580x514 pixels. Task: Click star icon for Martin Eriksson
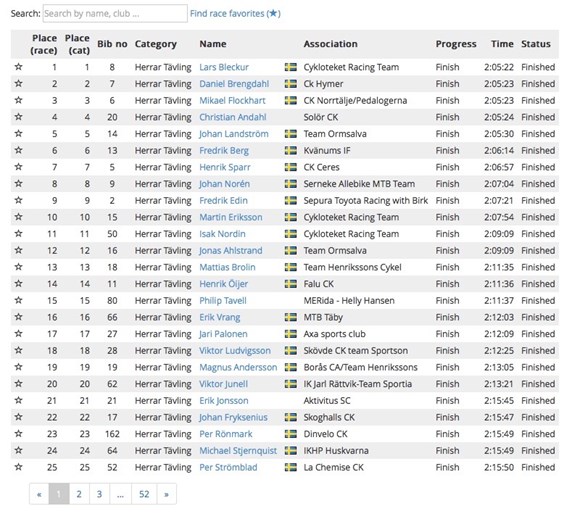(x=18, y=217)
